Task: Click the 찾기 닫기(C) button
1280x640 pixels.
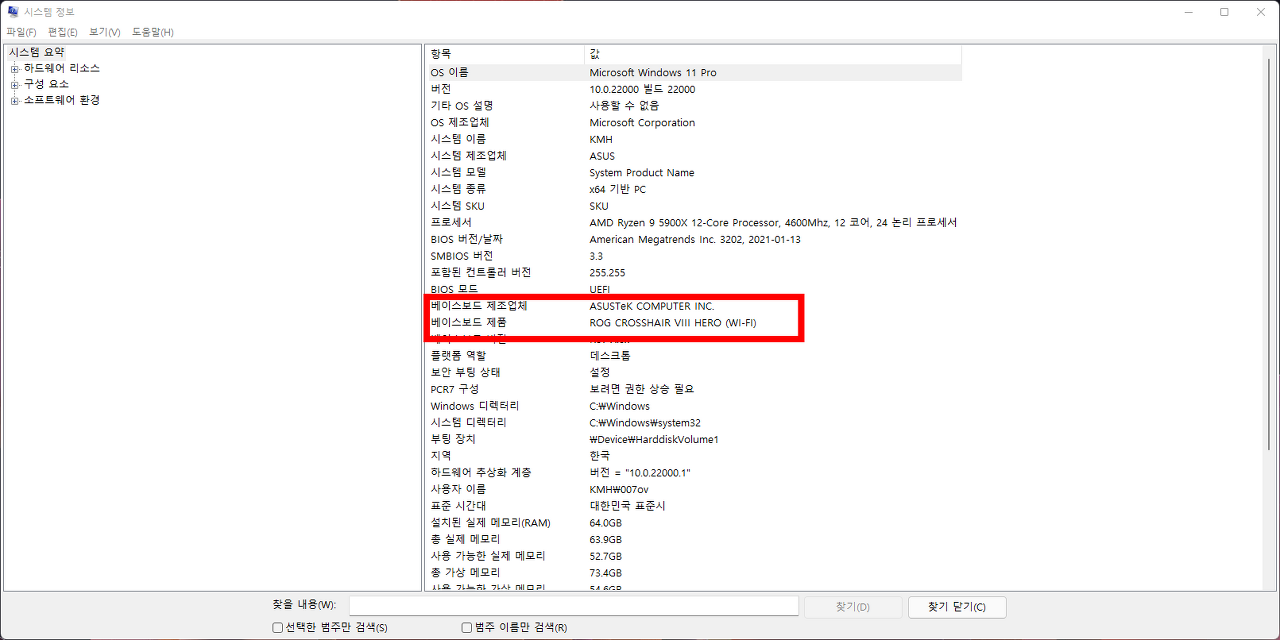Action: click(x=957, y=607)
